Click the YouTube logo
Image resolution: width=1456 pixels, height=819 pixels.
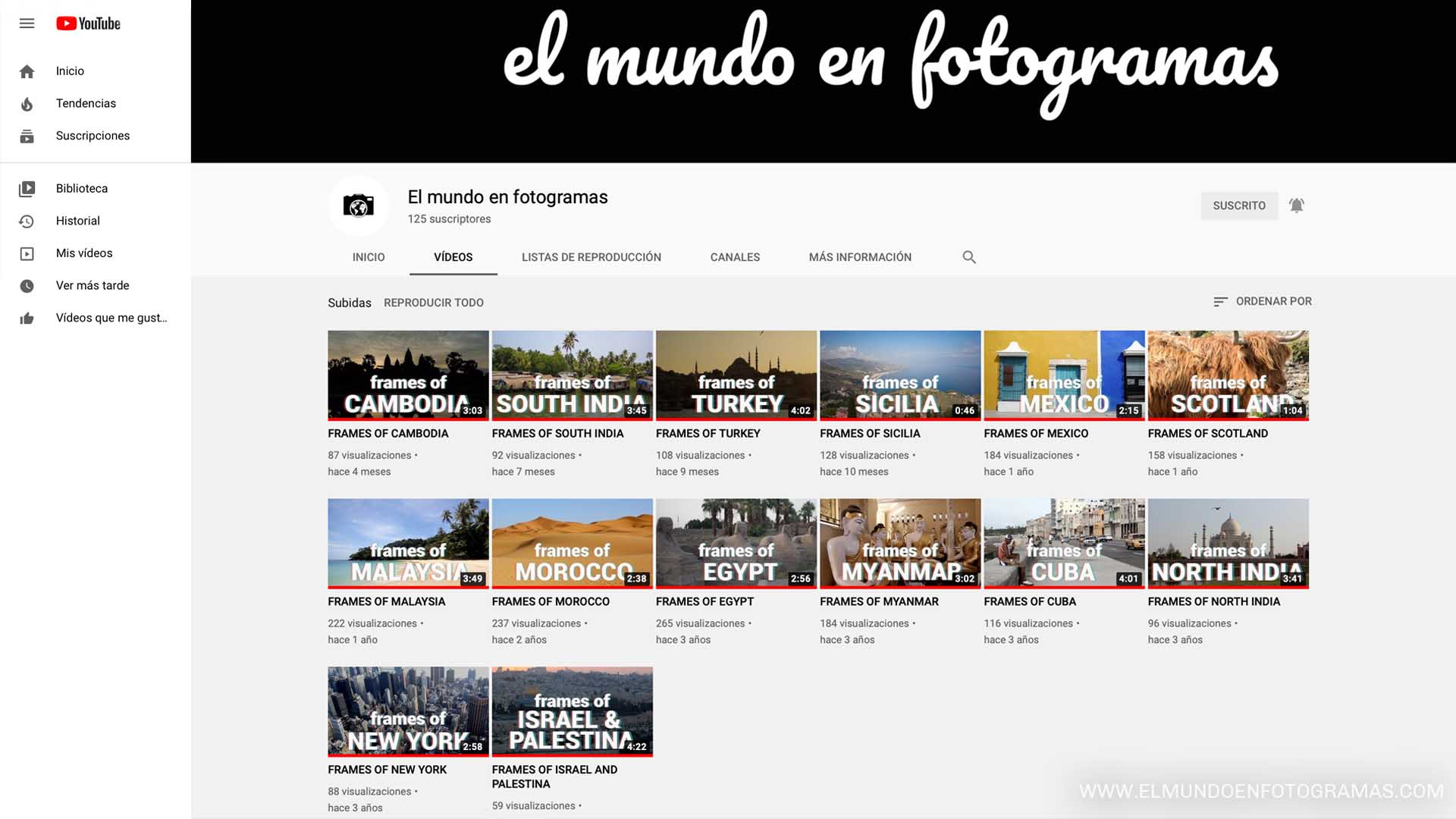(88, 24)
